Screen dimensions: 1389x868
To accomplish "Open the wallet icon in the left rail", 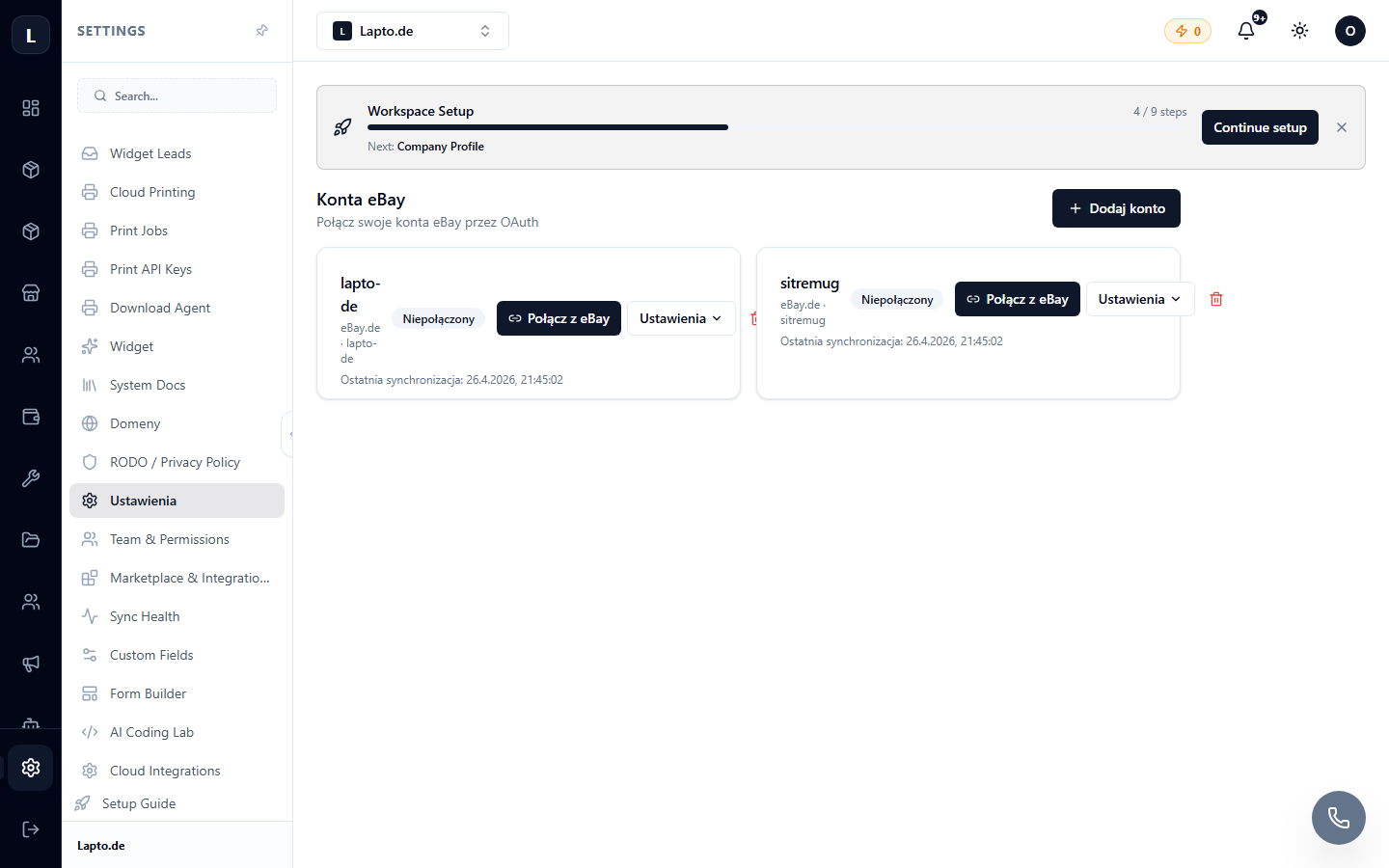I will point(31,417).
